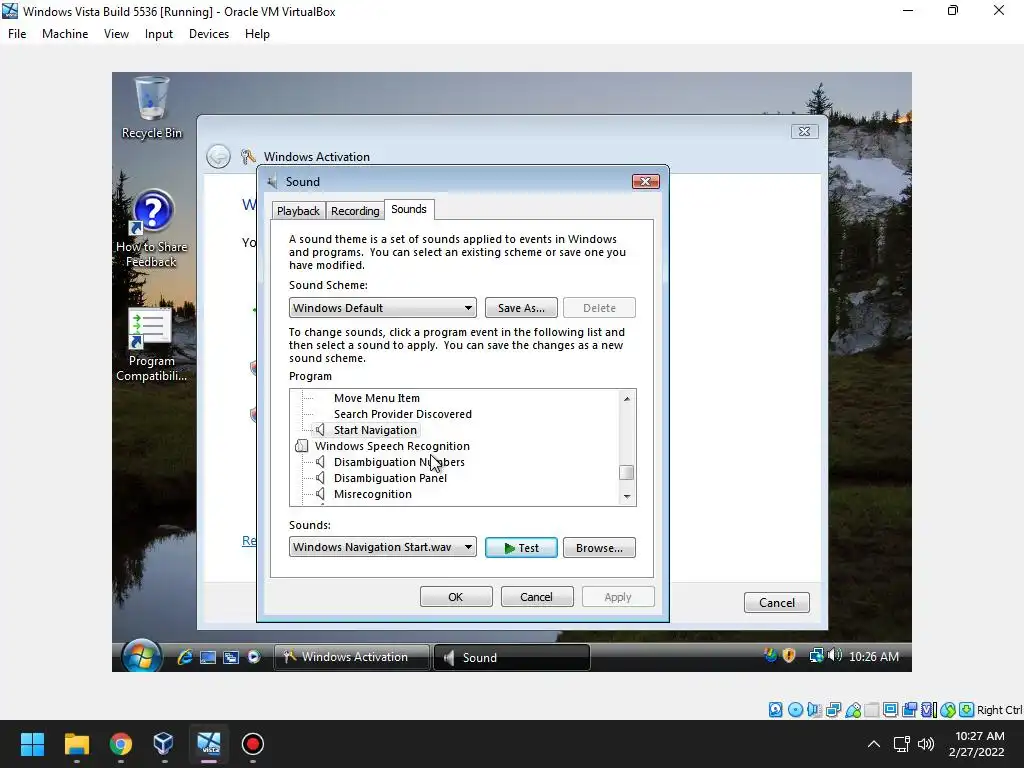Click VirtualBox keyboard capture indicator

click(x=967, y=710)
